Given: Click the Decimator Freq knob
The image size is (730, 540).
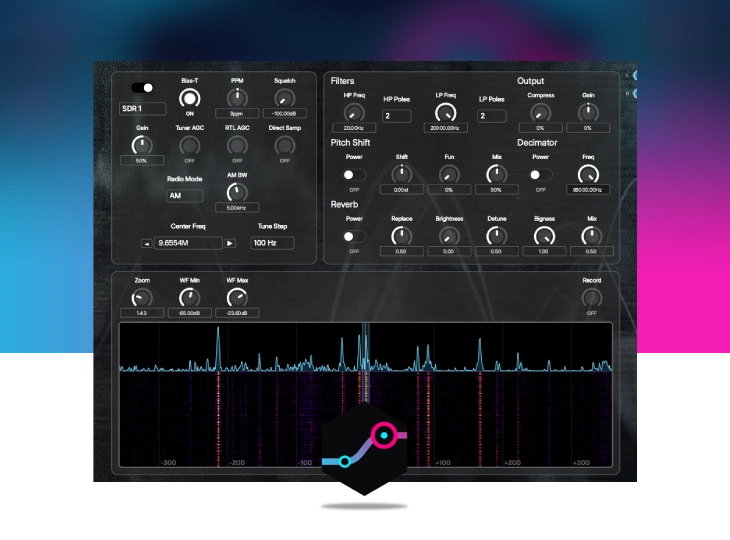Looking at the screenshot, I should pyautogui.click(x=588, y=175).
